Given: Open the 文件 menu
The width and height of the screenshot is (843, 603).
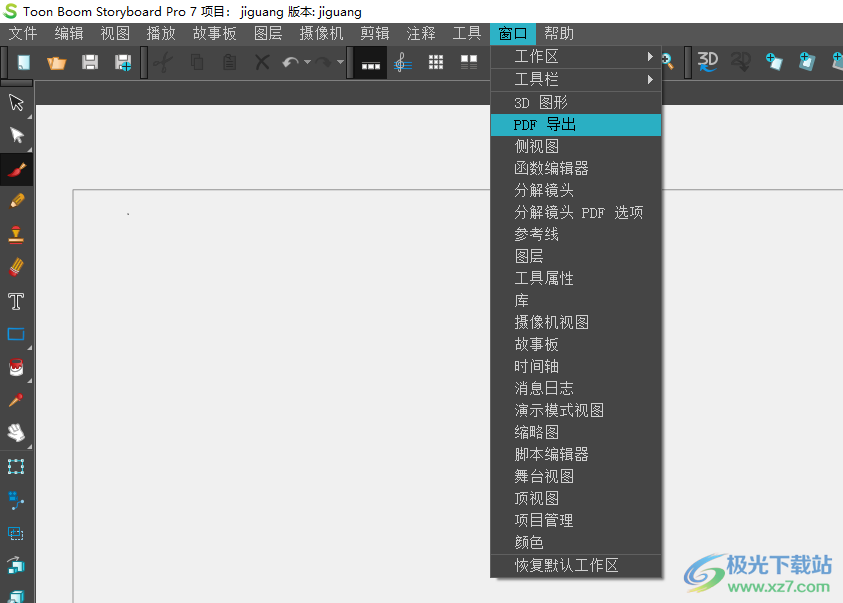Looking at the screenshot, I should click(23, 34).
